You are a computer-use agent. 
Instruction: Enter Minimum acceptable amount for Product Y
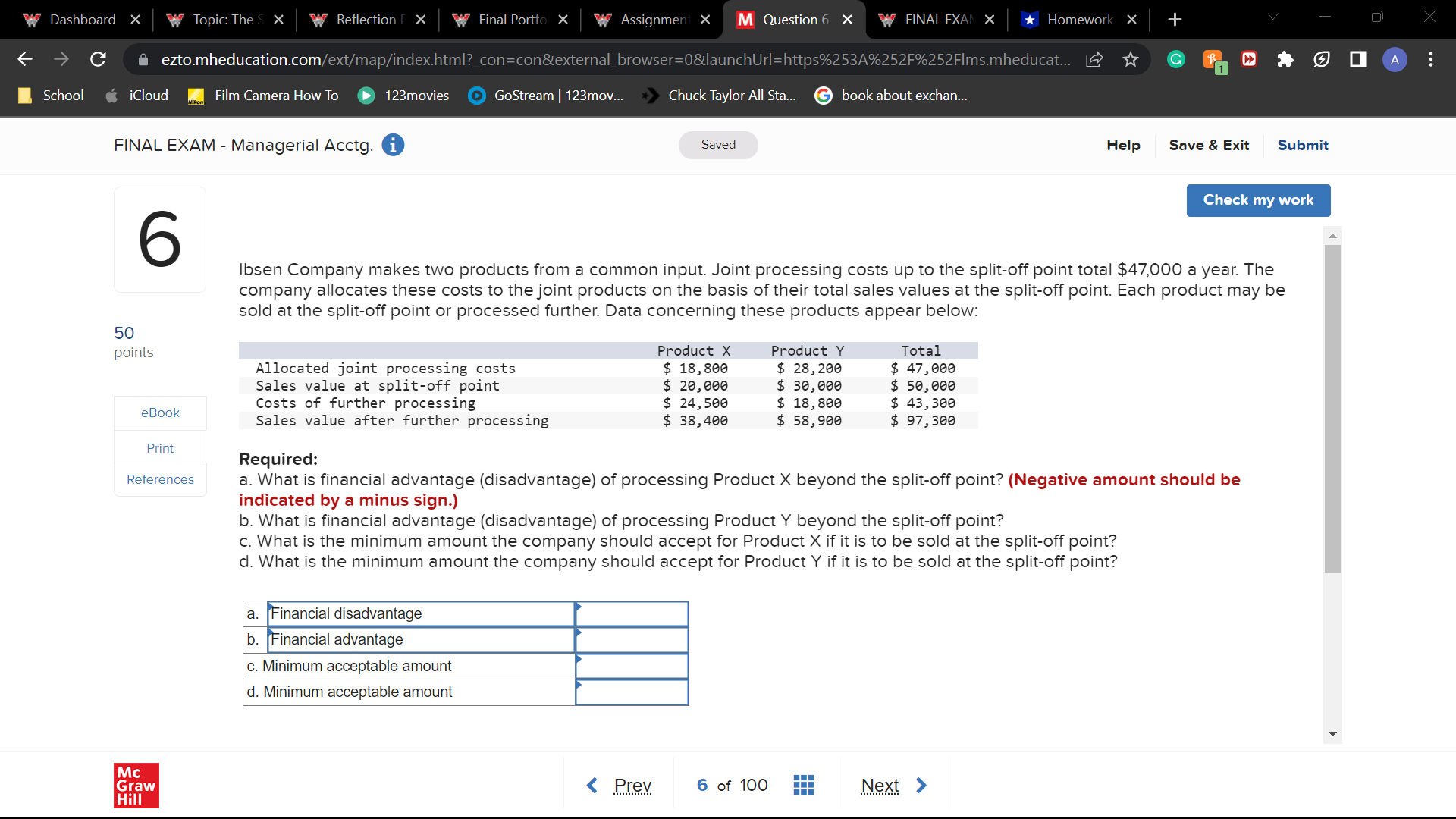[x=632, y=691]
